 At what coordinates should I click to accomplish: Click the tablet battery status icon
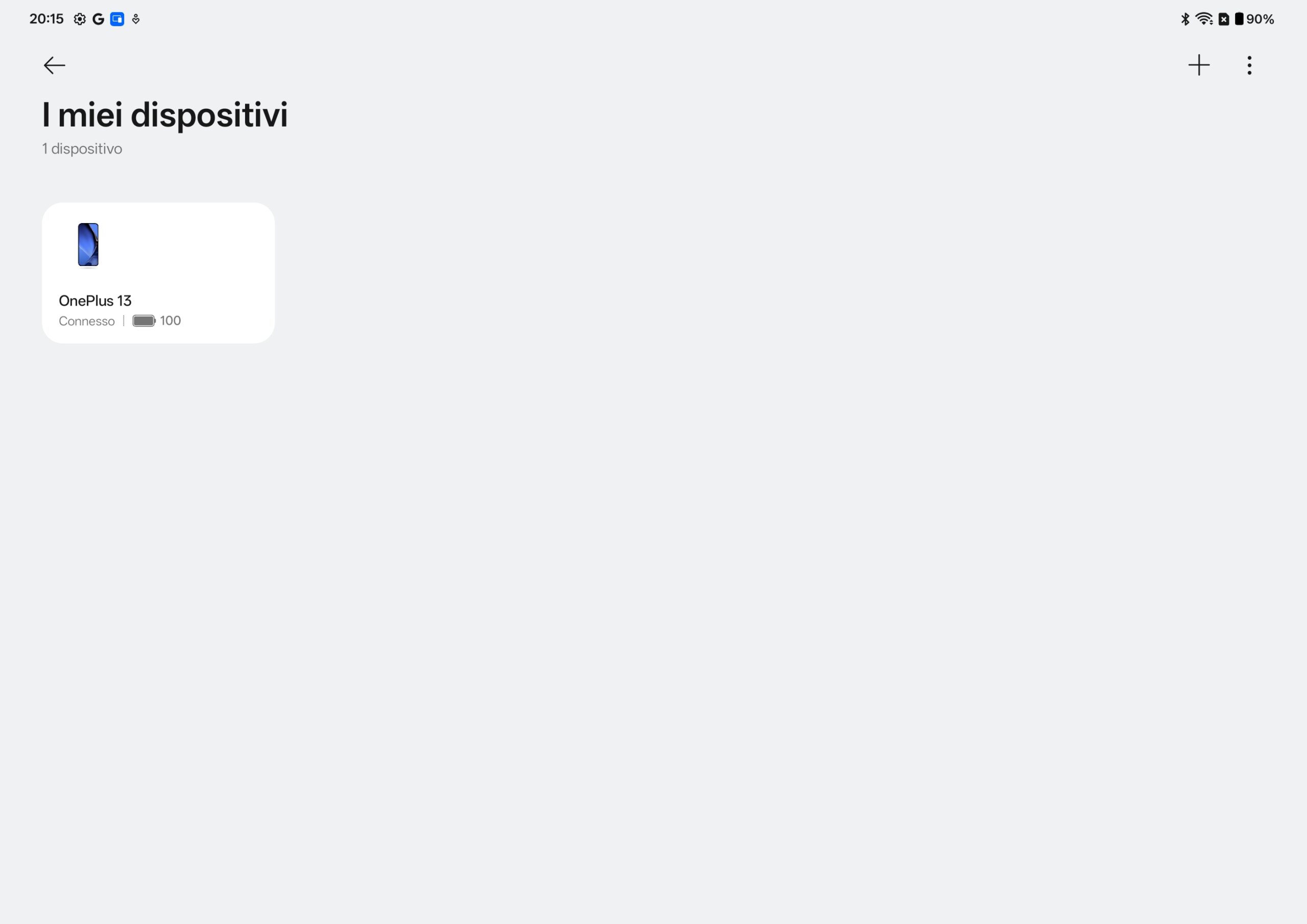(1238, 19)
